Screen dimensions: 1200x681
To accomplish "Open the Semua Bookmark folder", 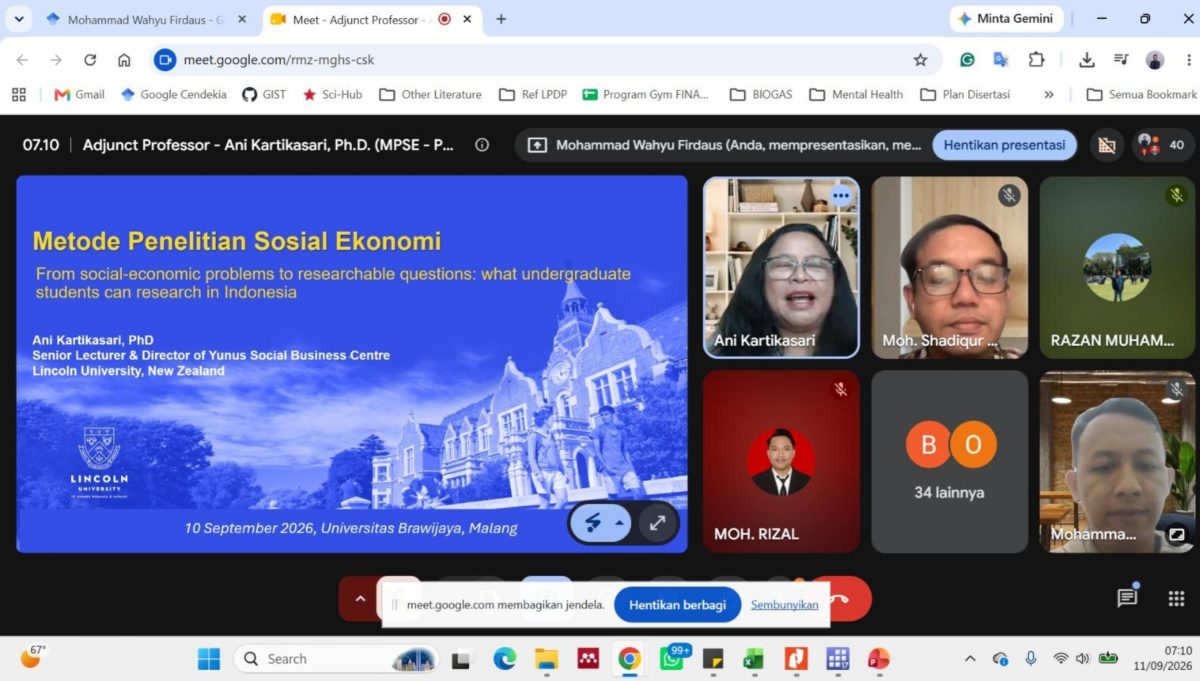I will coord(1141,94).
